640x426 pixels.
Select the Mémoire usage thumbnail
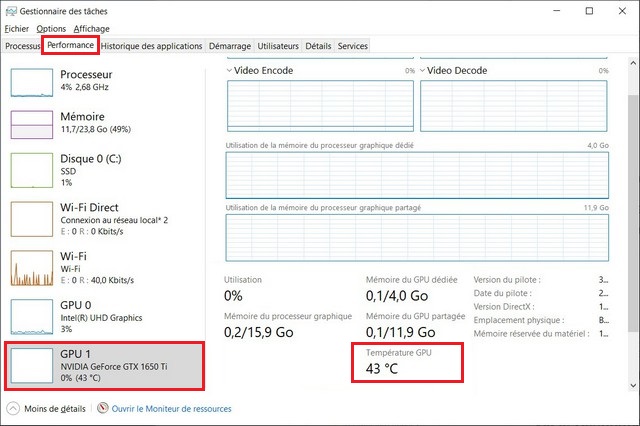tap(32, 124)
